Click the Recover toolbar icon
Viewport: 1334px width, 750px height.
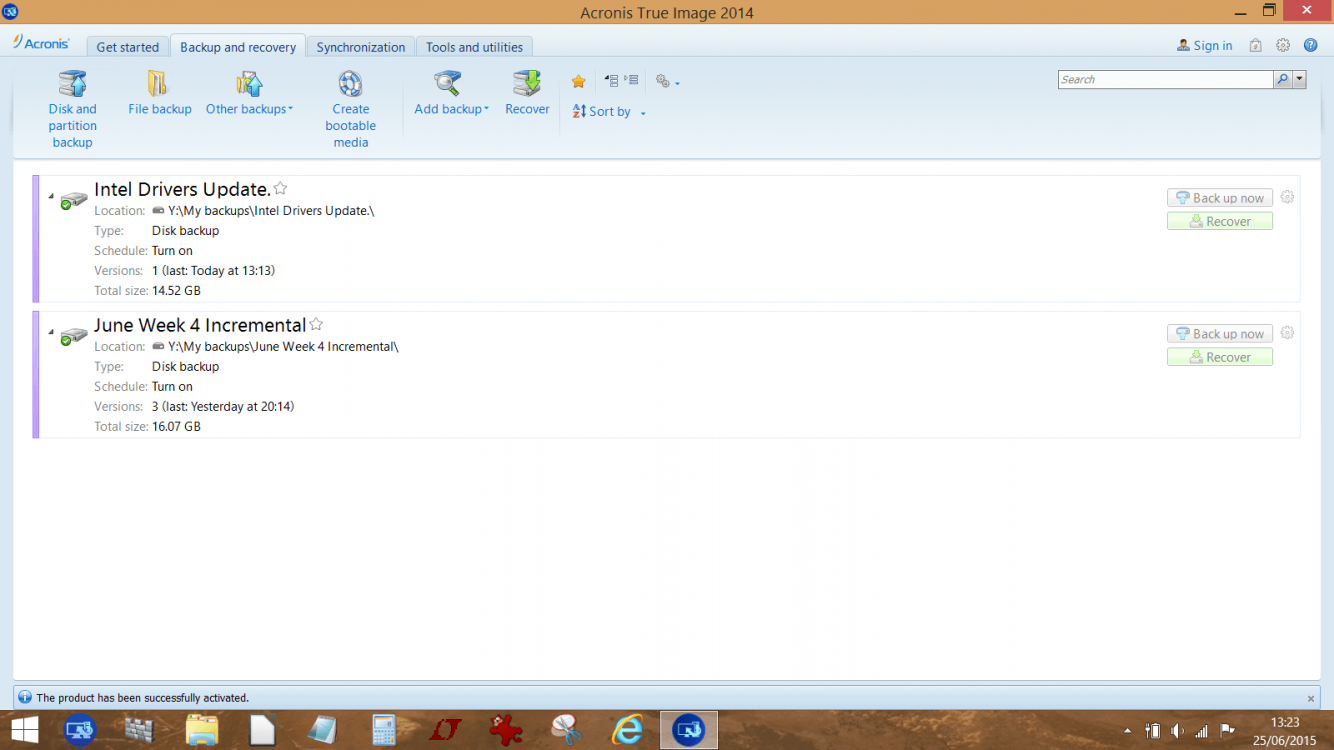(526, 84)
